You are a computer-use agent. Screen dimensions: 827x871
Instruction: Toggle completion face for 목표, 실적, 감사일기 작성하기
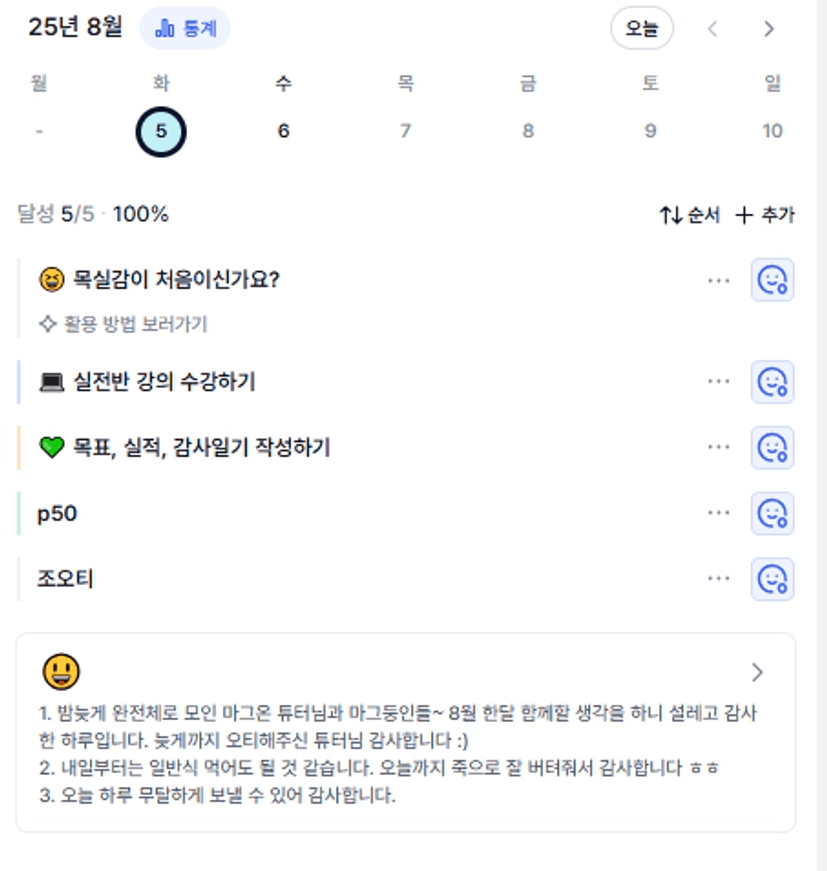(772, 447)
